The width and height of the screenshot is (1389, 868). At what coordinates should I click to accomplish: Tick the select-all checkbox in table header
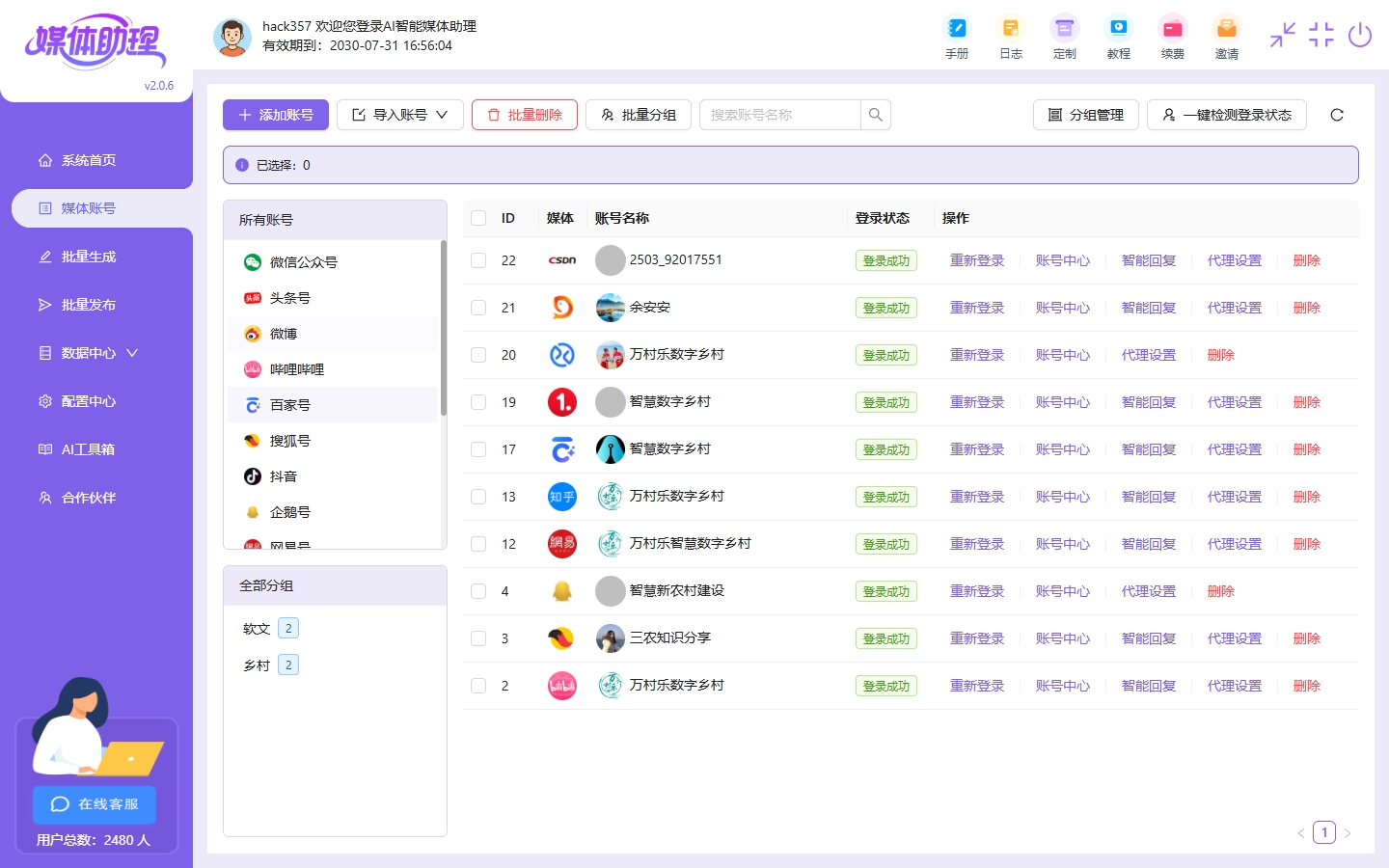[478, 218]
